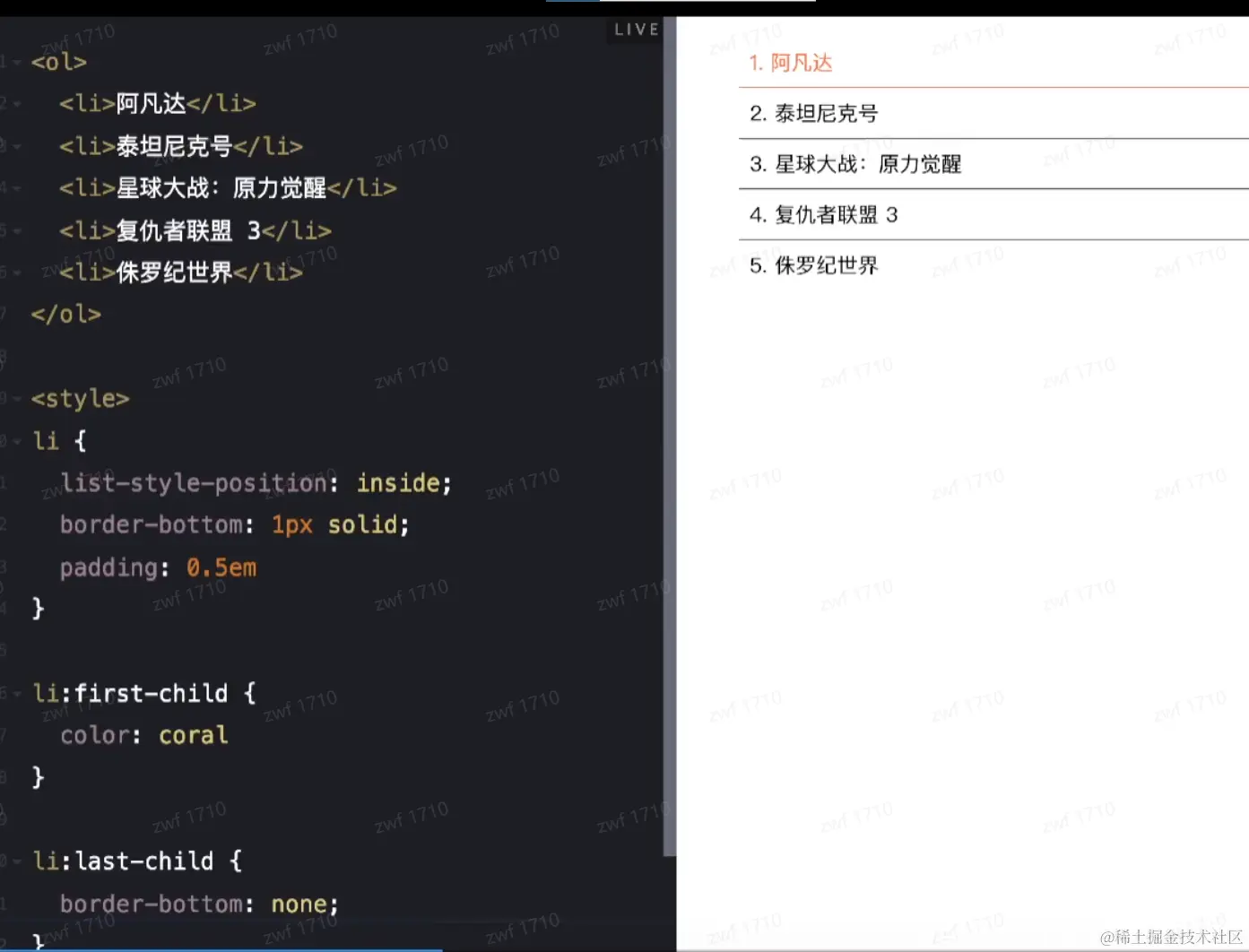Fold the li:last-child CSS rule

tap(17, 861)
